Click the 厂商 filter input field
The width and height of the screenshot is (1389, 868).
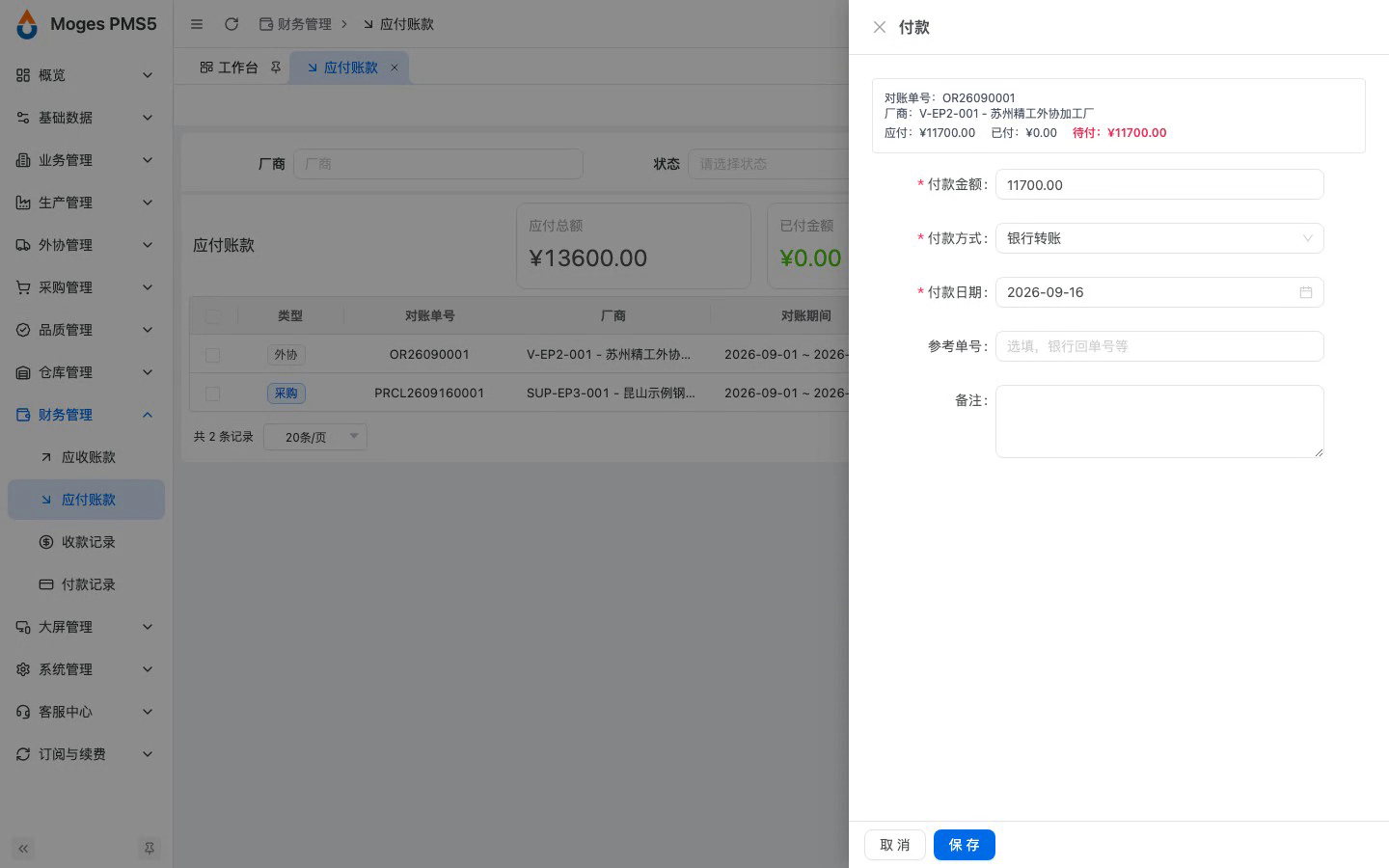[x=438, y=164]
